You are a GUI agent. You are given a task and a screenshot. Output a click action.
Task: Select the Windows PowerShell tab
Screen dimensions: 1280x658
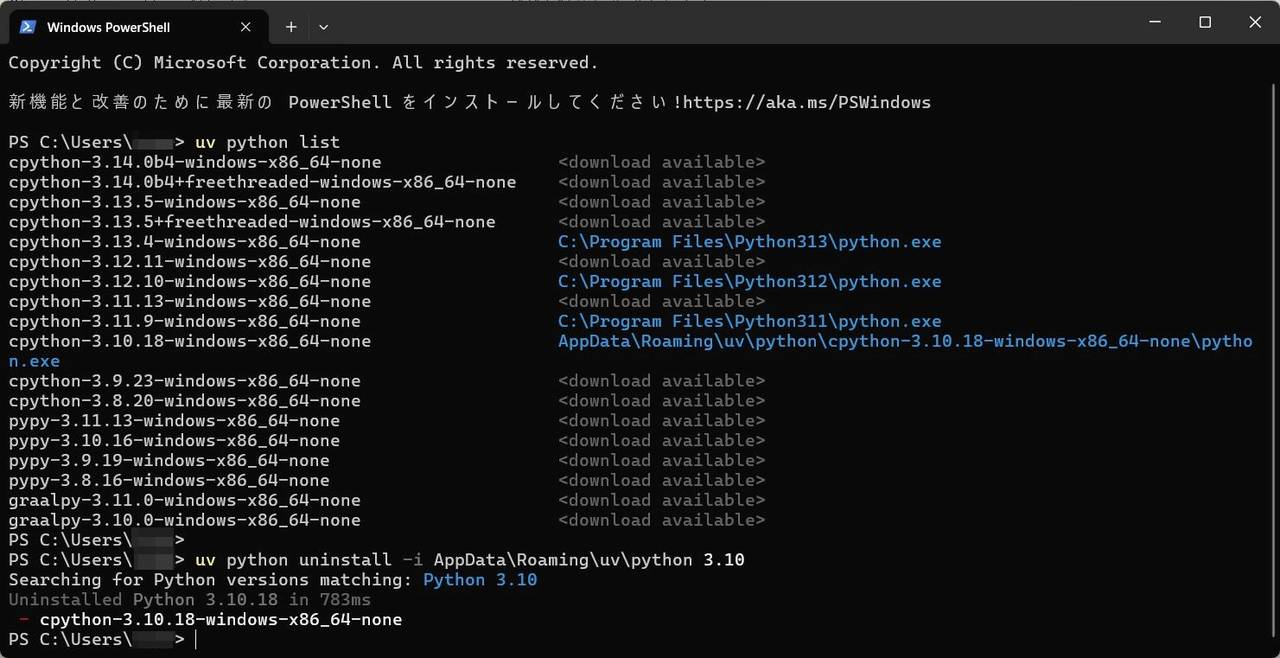coord(137,27)
